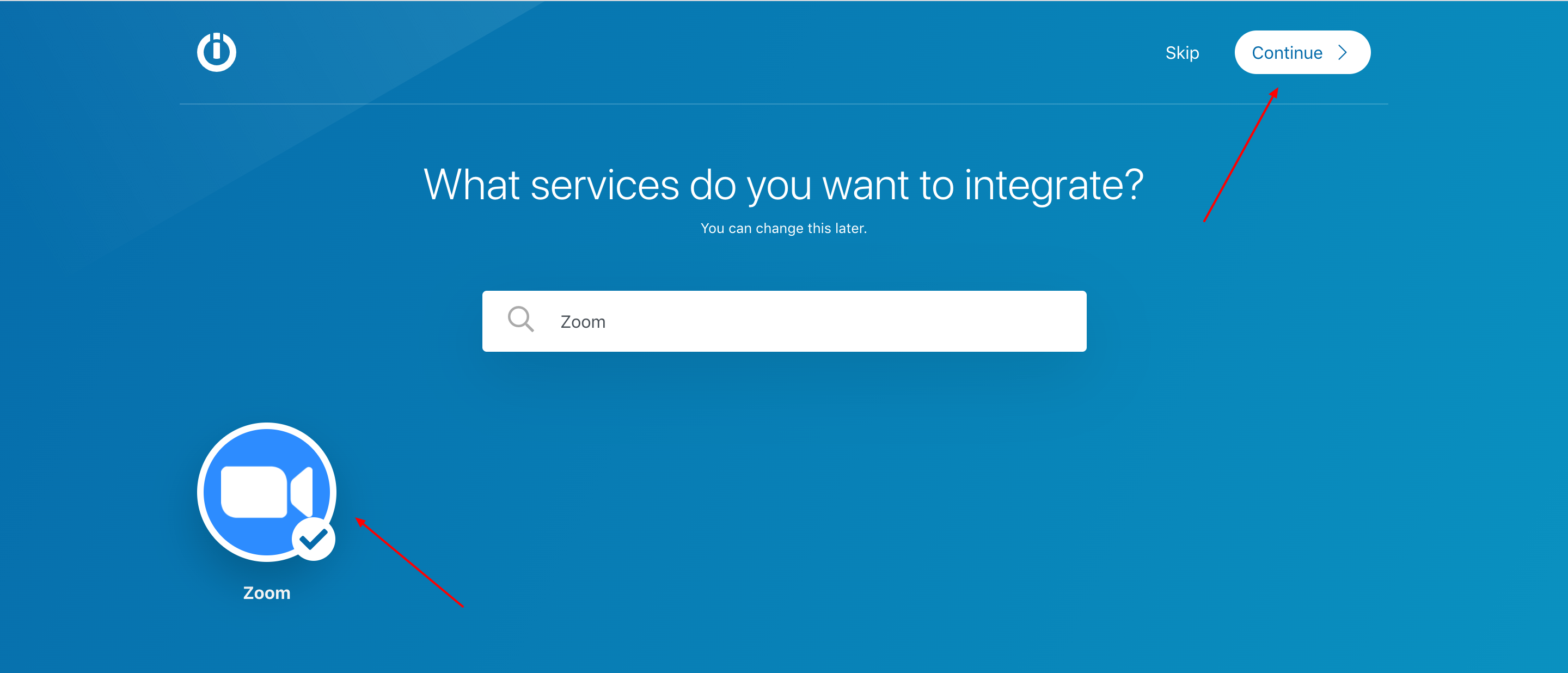The image size is (1568, 673).
Task: Deselect the Zoom service checkmark
Action: pyautogui.click(x=314, y=539)
